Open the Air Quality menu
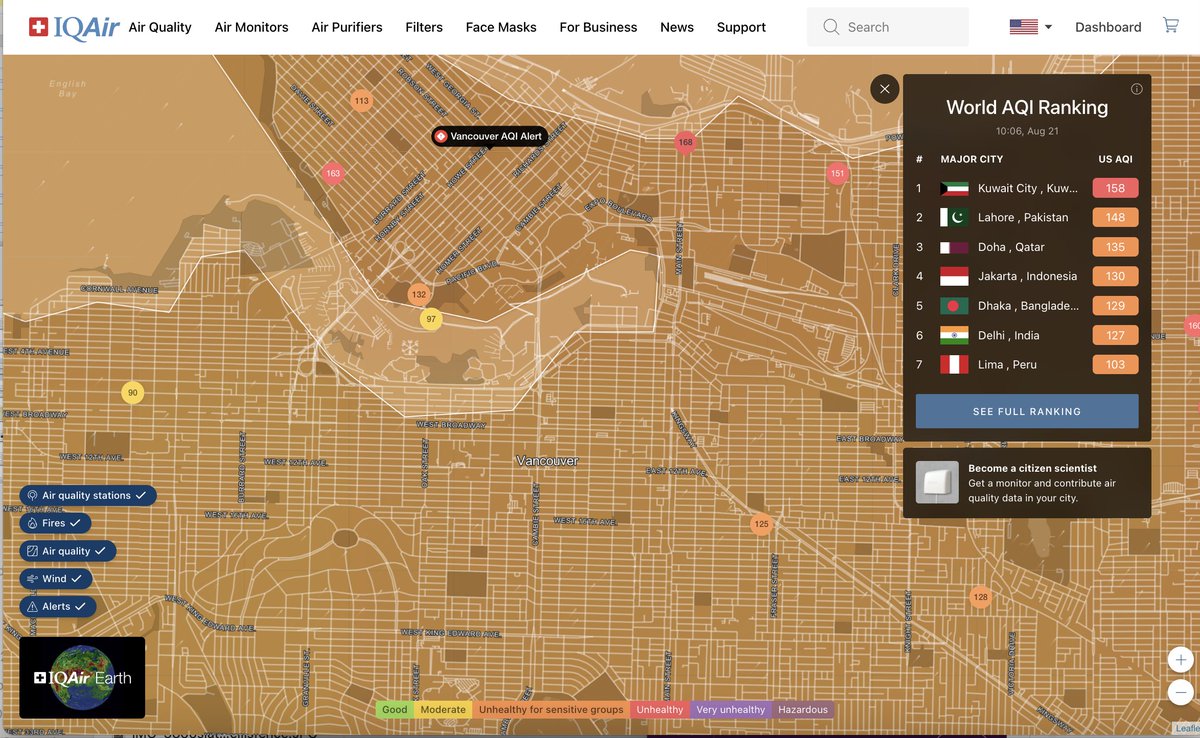Viewport: 1200px width, 738px height. click(x=160, y=27)
